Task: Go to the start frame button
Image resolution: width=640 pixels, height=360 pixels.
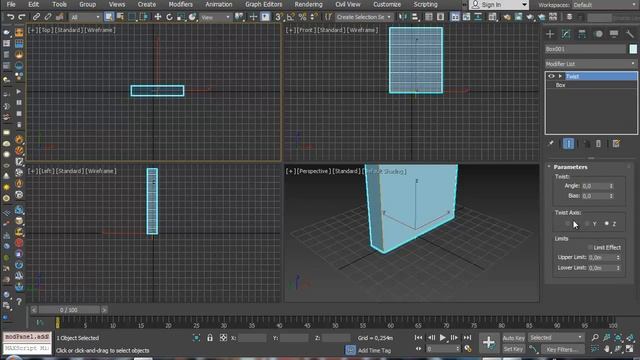Action: (418, 338)
